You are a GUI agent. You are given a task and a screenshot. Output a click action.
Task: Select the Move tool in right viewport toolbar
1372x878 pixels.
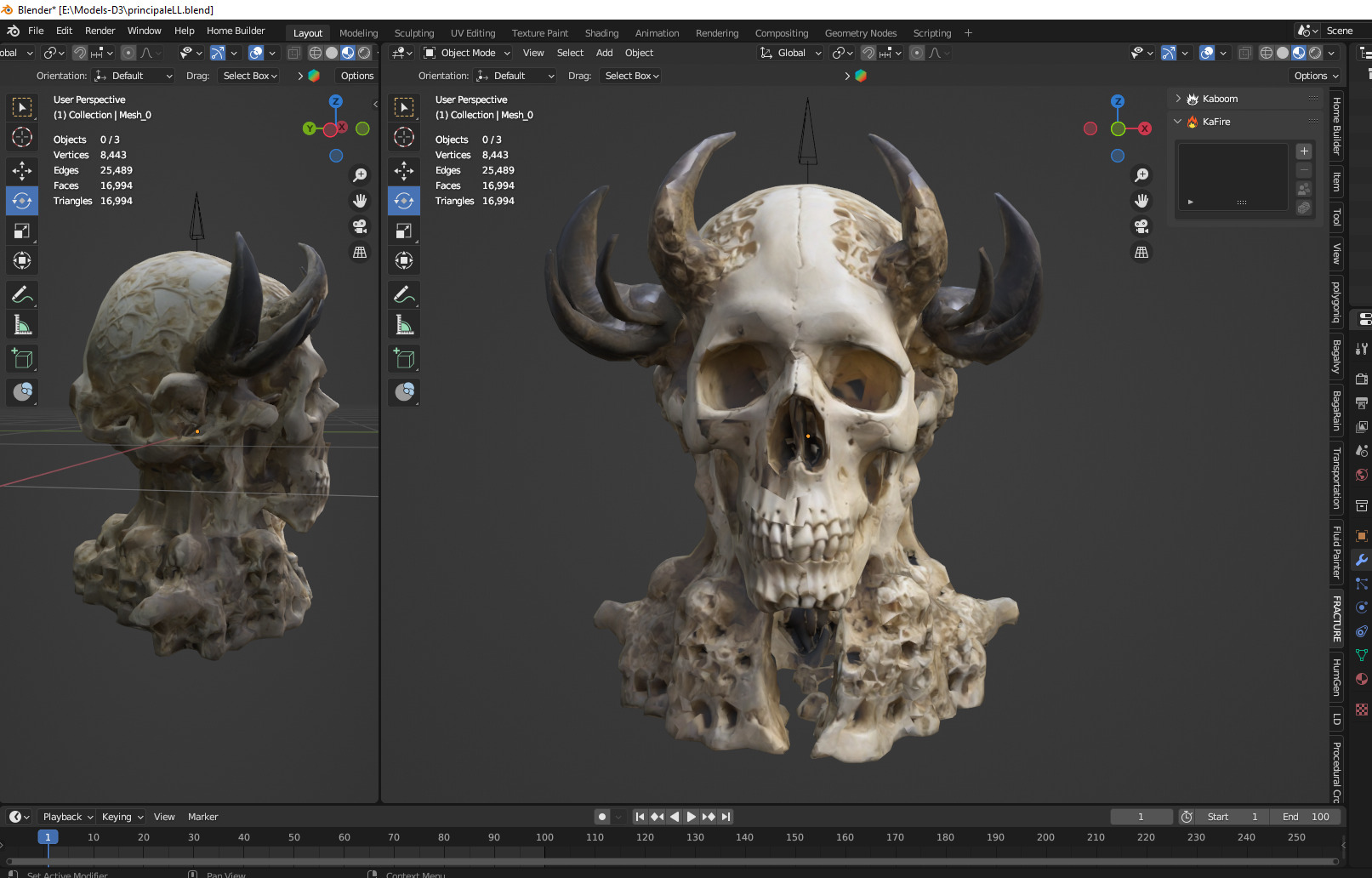coord(404,170)
